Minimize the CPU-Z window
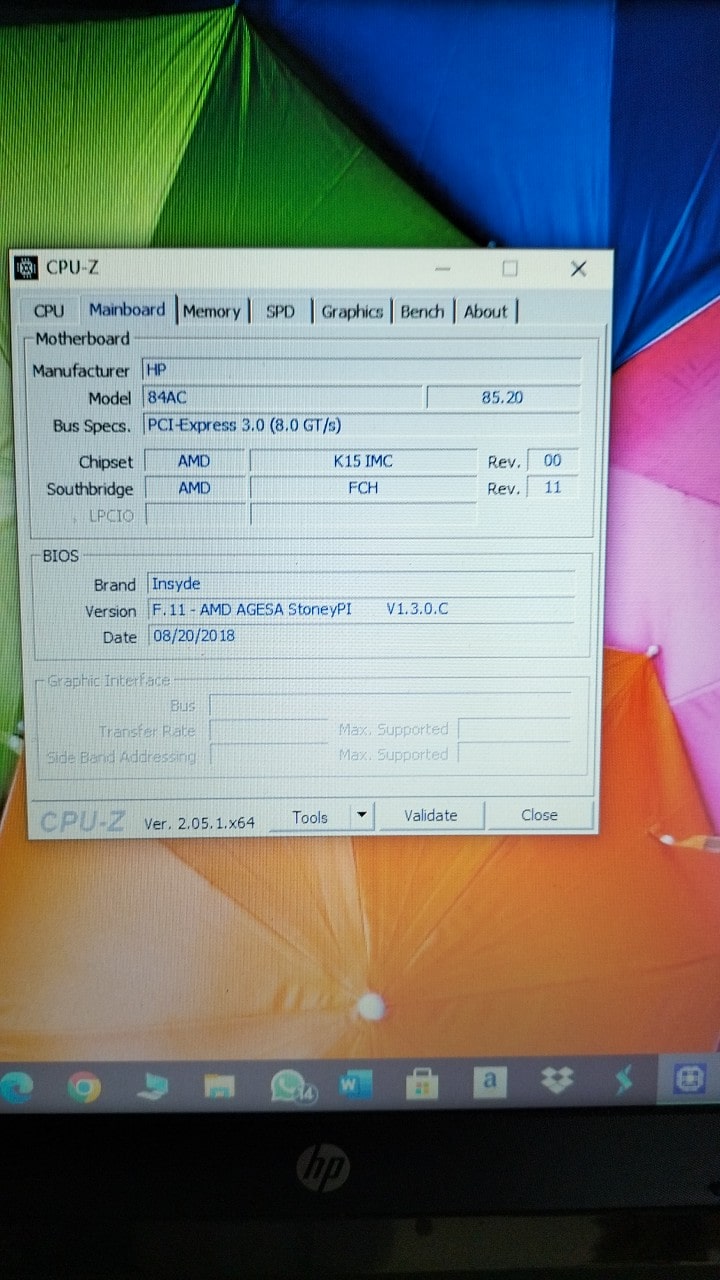Screen dimensions: 720x1280 point(443,269)
